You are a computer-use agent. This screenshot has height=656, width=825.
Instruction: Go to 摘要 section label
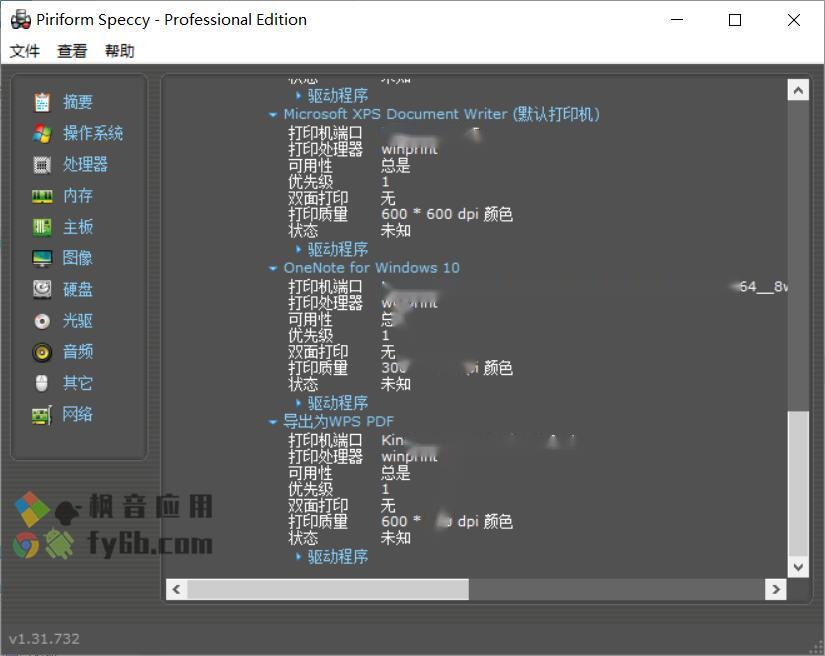(x=78, y=102)
